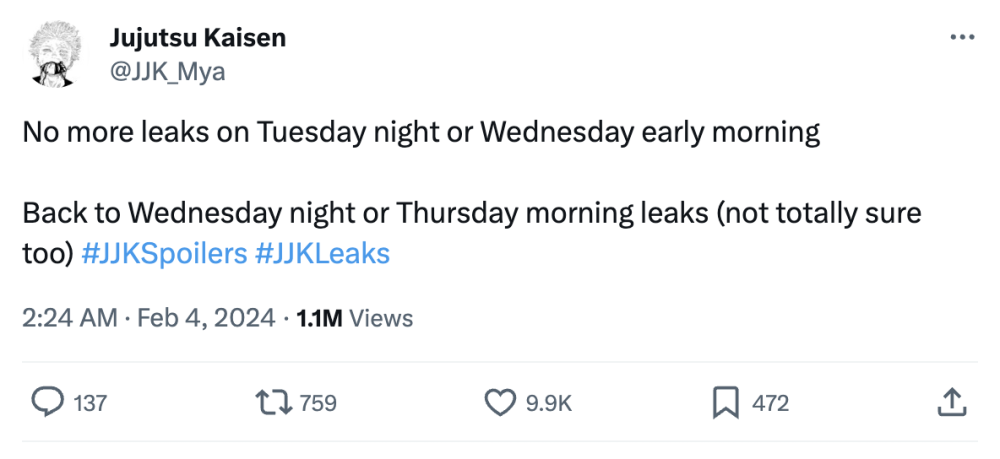Click the 472 bookmarks count
The image size is (1000, 459).
(770, 403)
